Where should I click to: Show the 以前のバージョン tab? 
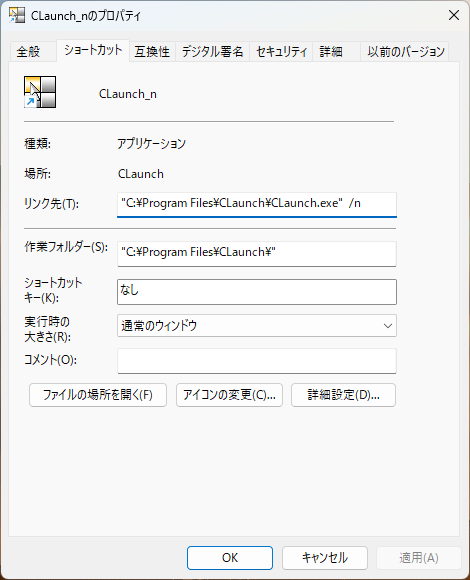(x=406, y=51)
